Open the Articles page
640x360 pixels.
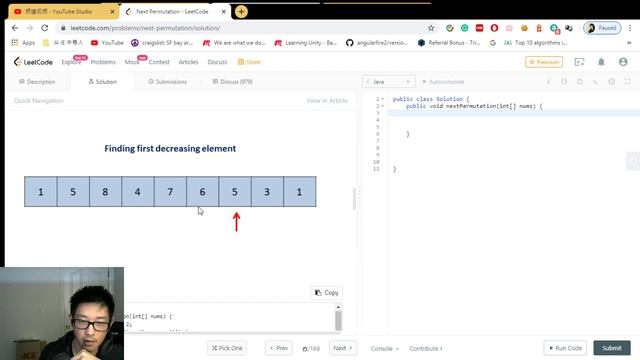[188, 62]
